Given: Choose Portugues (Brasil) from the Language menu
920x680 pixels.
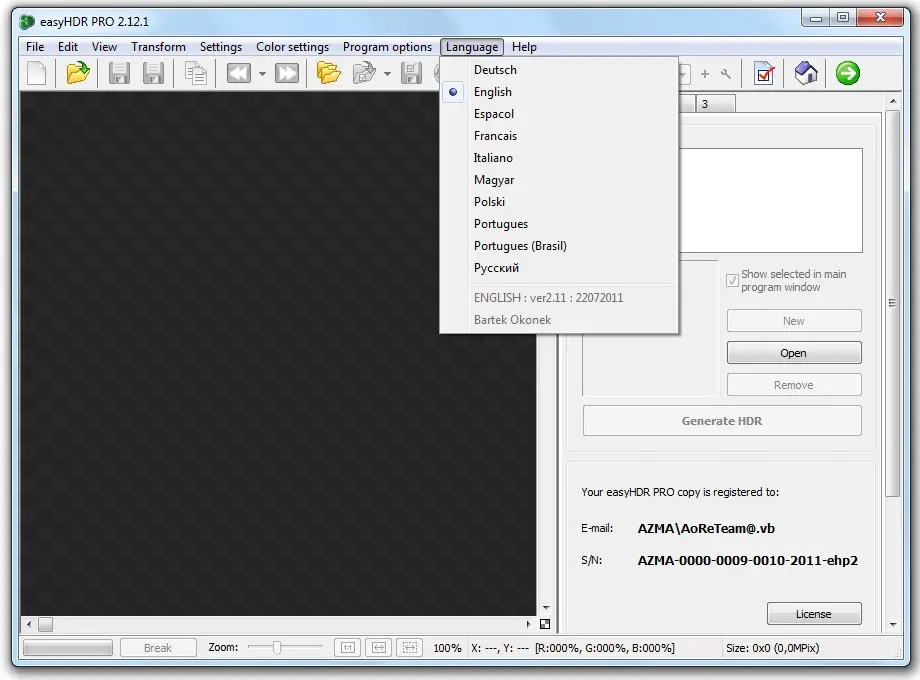Looking at the screenshot, I should coord(520,246).
